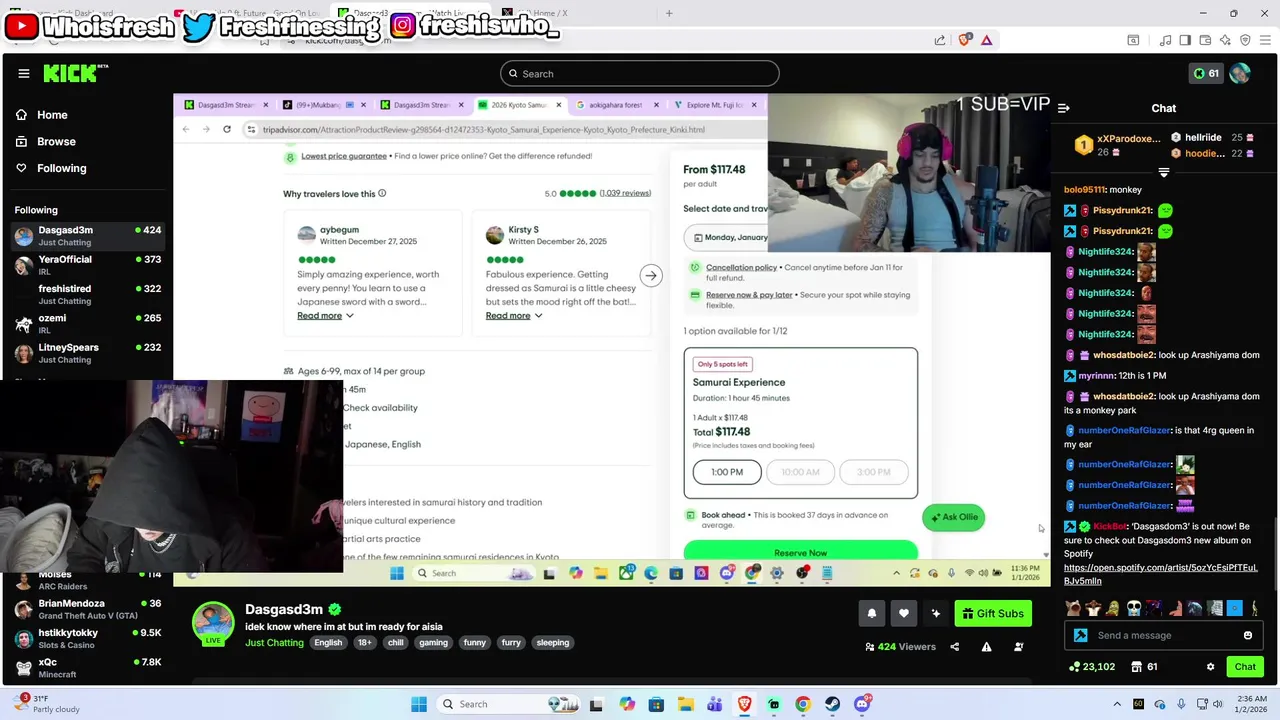Click the heart follow icon

click(x=903, y=613)
